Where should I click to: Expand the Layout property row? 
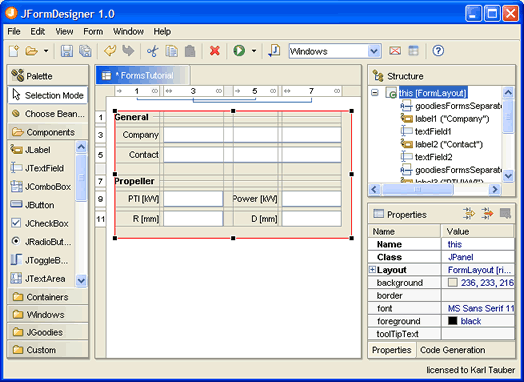tap(372, 269)
